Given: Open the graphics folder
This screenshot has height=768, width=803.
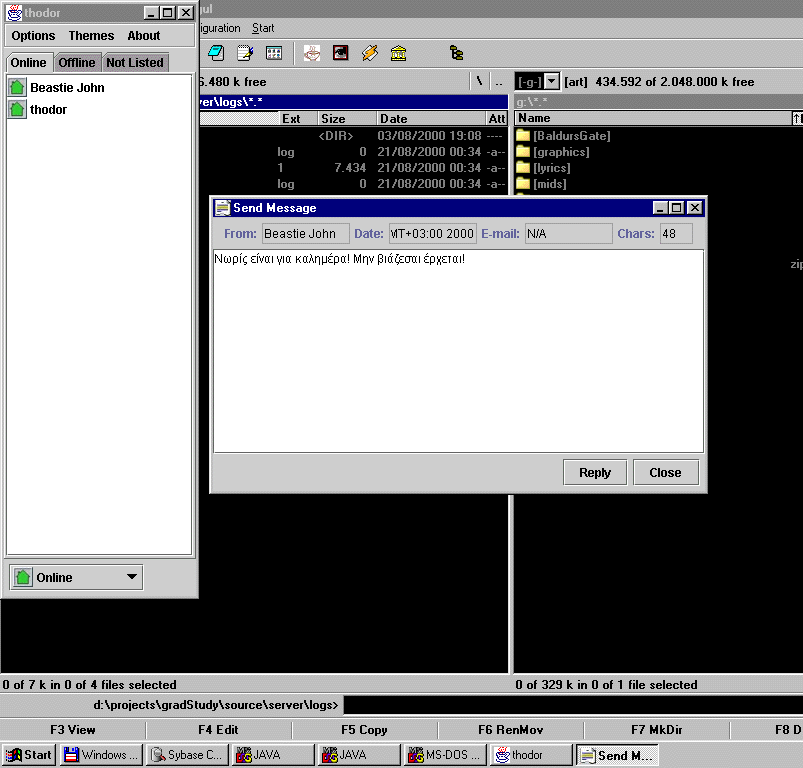Looking at the screenshot, I should click(553, 152).
